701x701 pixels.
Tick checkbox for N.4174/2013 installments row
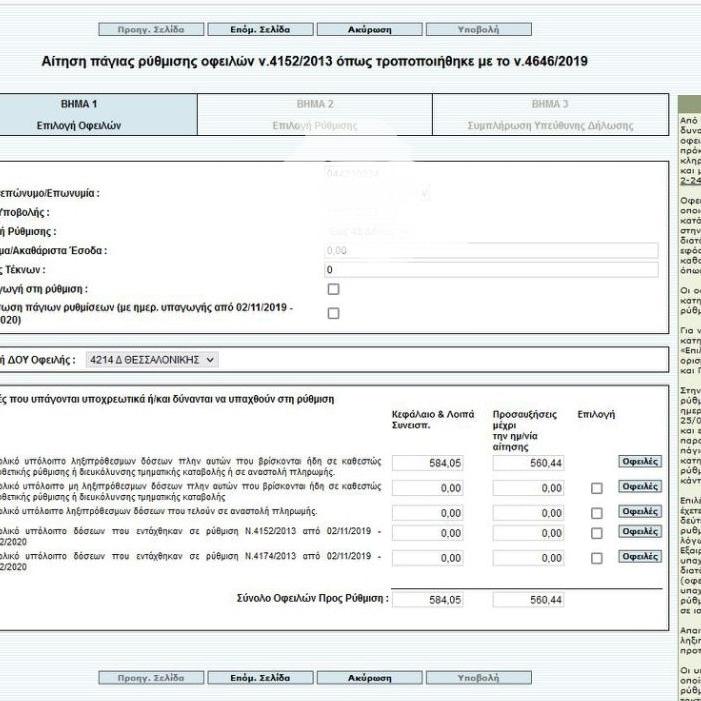click(596, 558)
